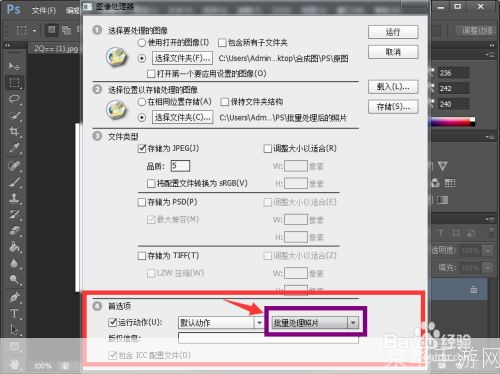This screenshot has width=500, height=374.
Task: Select the Eyedropper tool
Action: 14,148
